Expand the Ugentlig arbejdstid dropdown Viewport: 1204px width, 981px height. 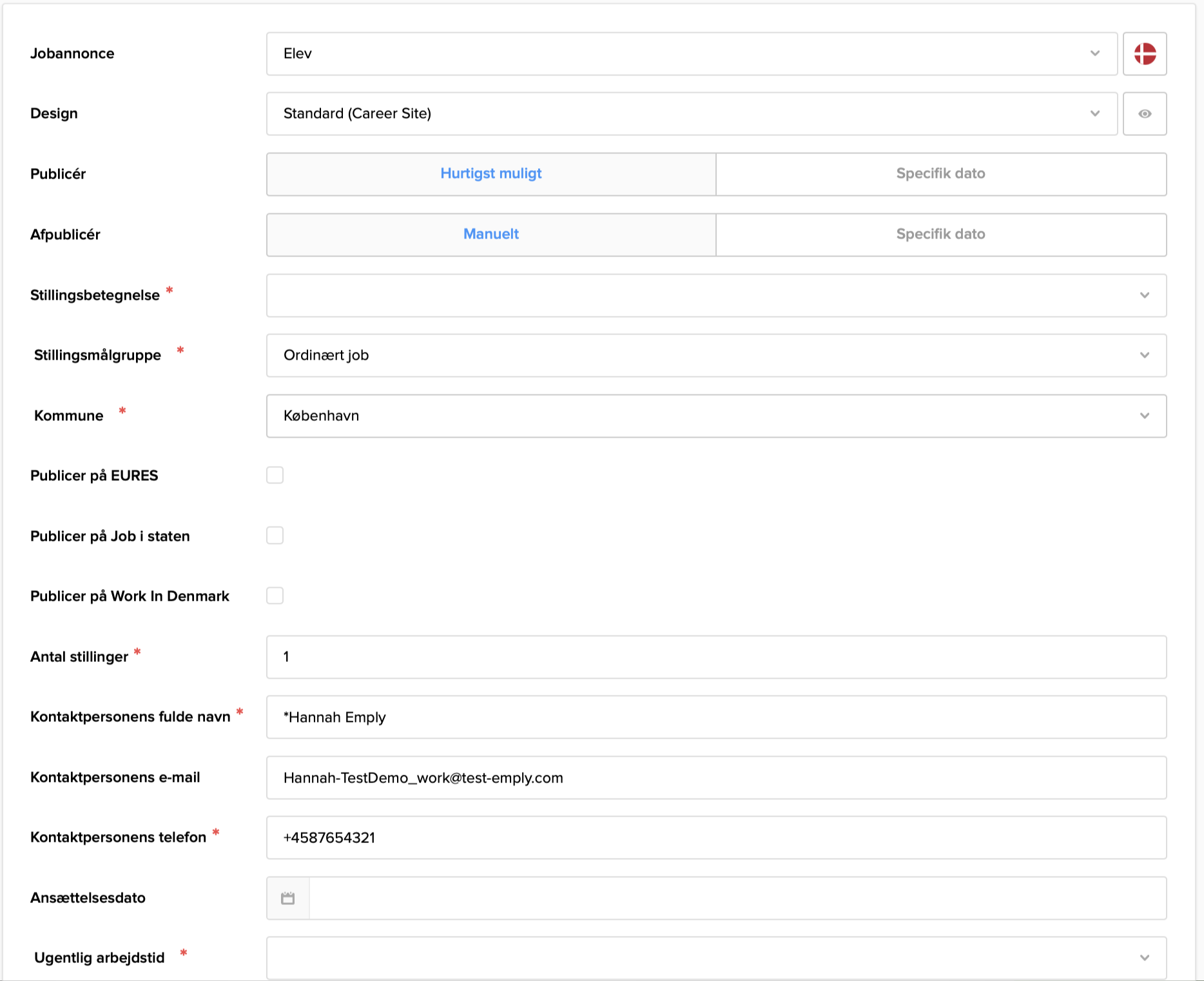point(715,958)
